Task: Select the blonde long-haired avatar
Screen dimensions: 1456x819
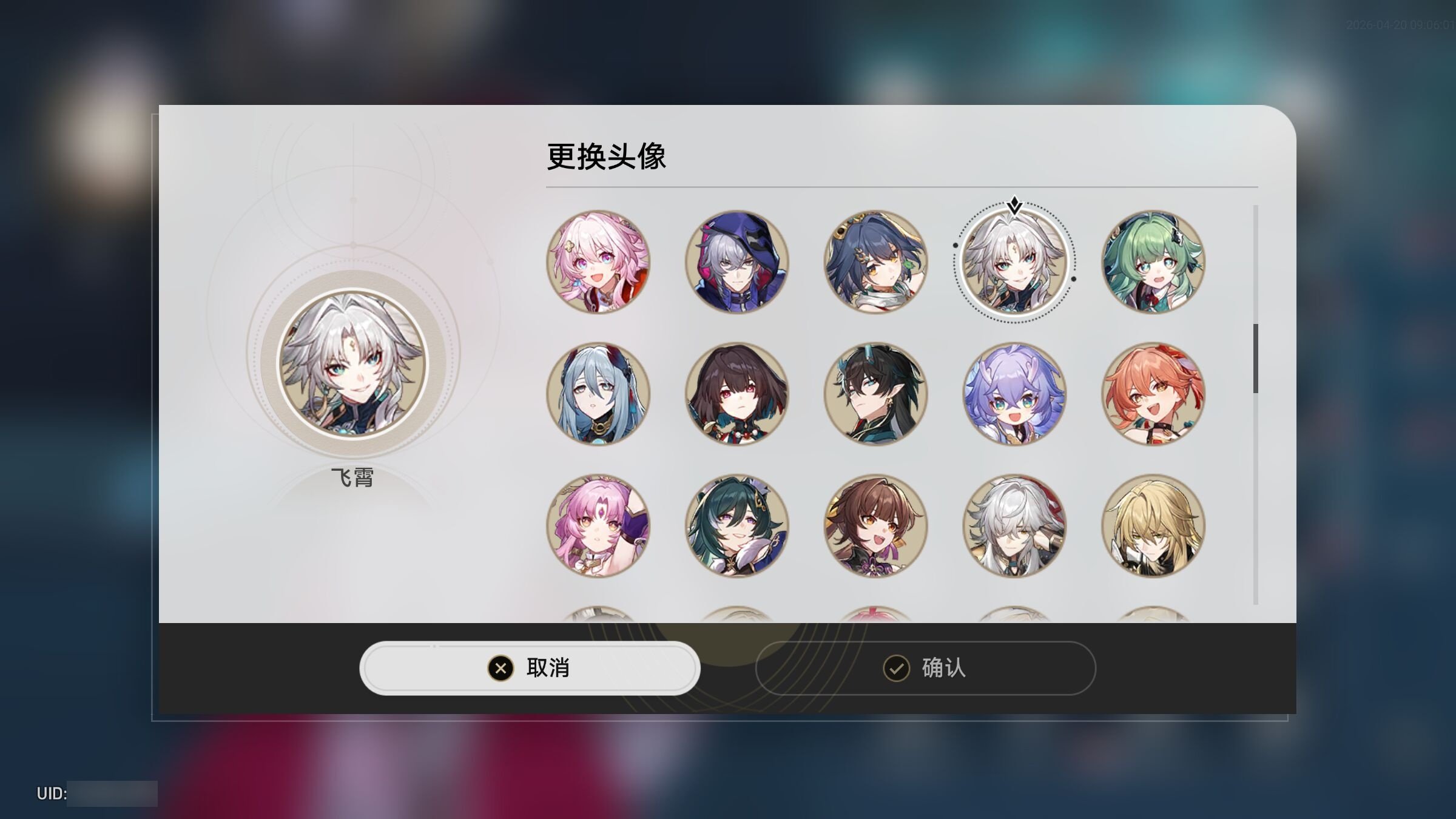Action: tap(1153, 525)
